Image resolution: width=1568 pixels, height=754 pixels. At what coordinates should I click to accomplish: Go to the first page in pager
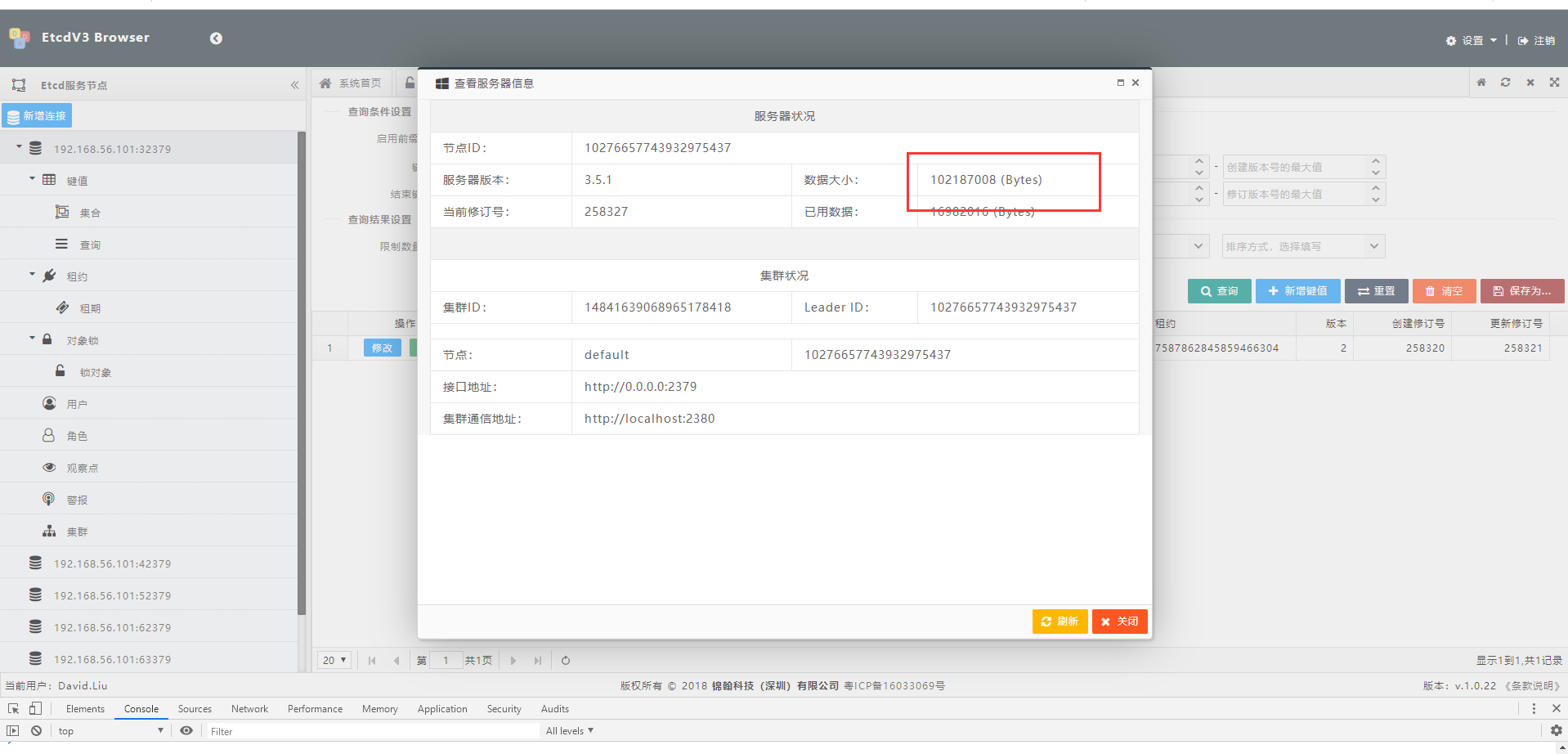pyautogui.click(x=372, y=661)
